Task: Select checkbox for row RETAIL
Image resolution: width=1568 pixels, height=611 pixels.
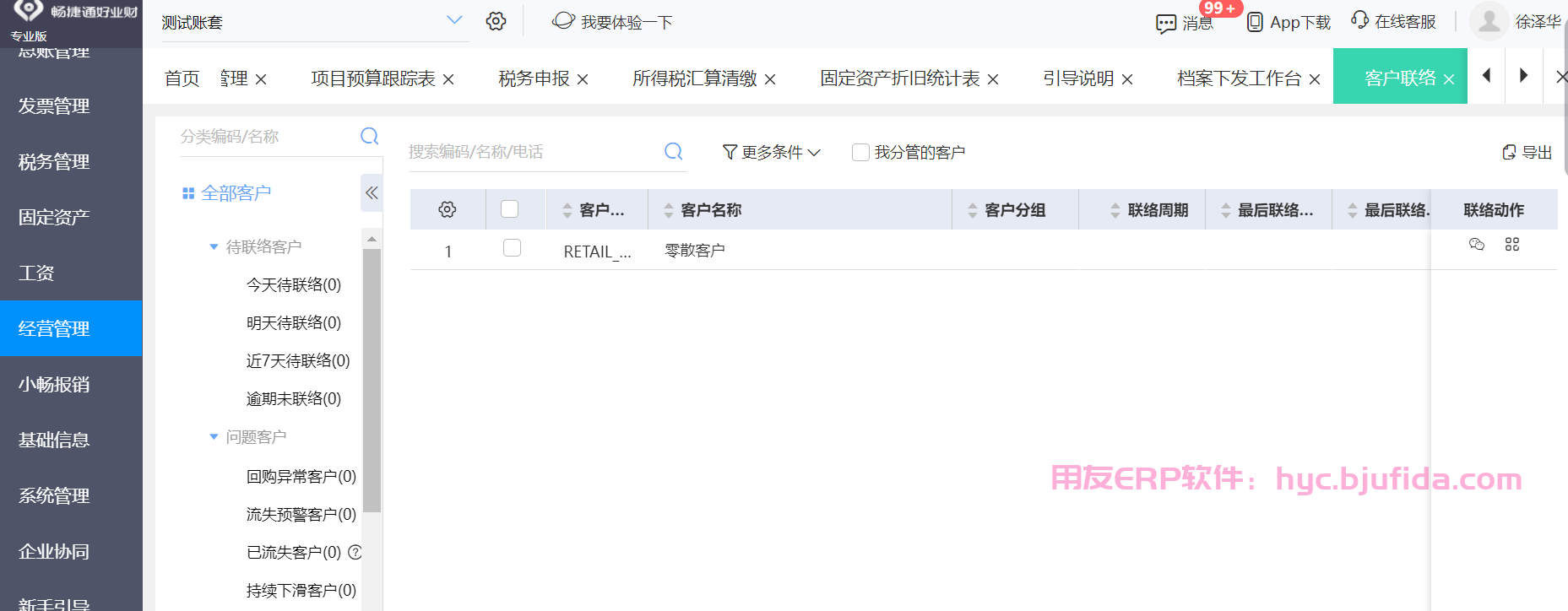Action: pyautogui.click(x=512, y=247)
